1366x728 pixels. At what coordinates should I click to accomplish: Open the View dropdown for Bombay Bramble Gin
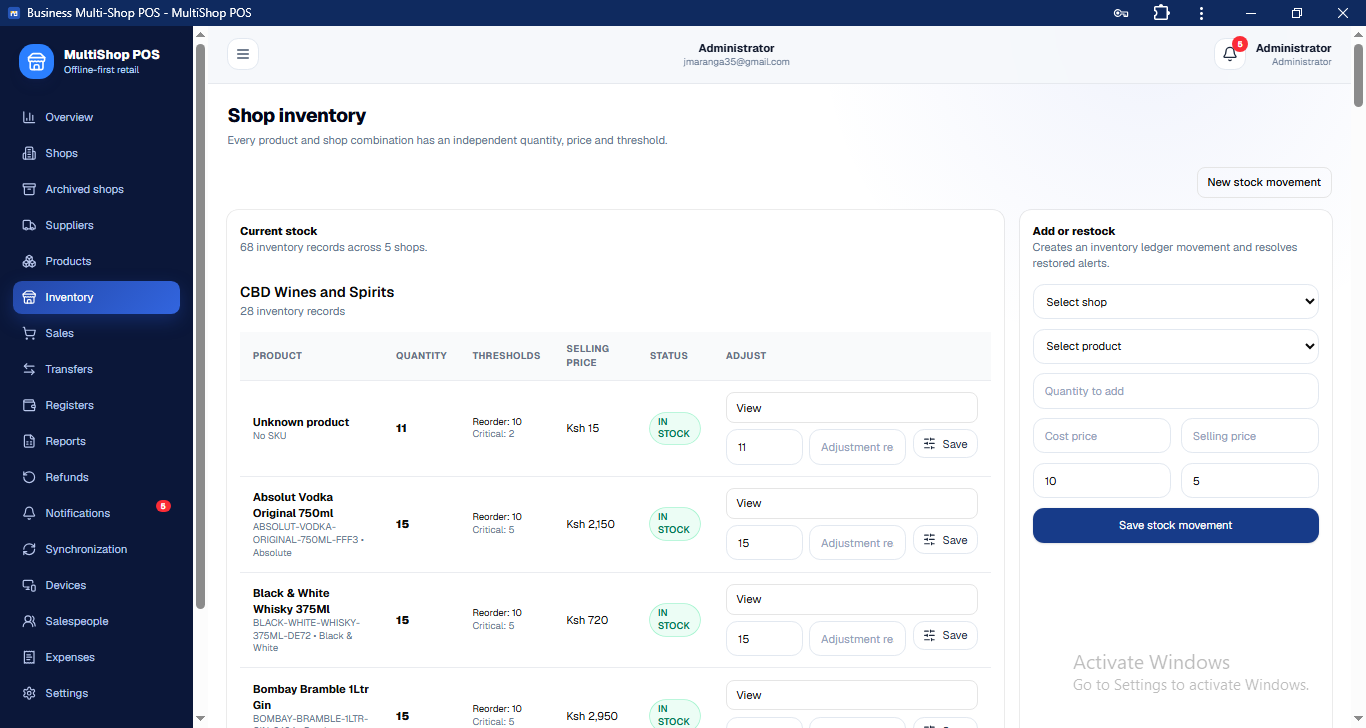pos(852,695)
